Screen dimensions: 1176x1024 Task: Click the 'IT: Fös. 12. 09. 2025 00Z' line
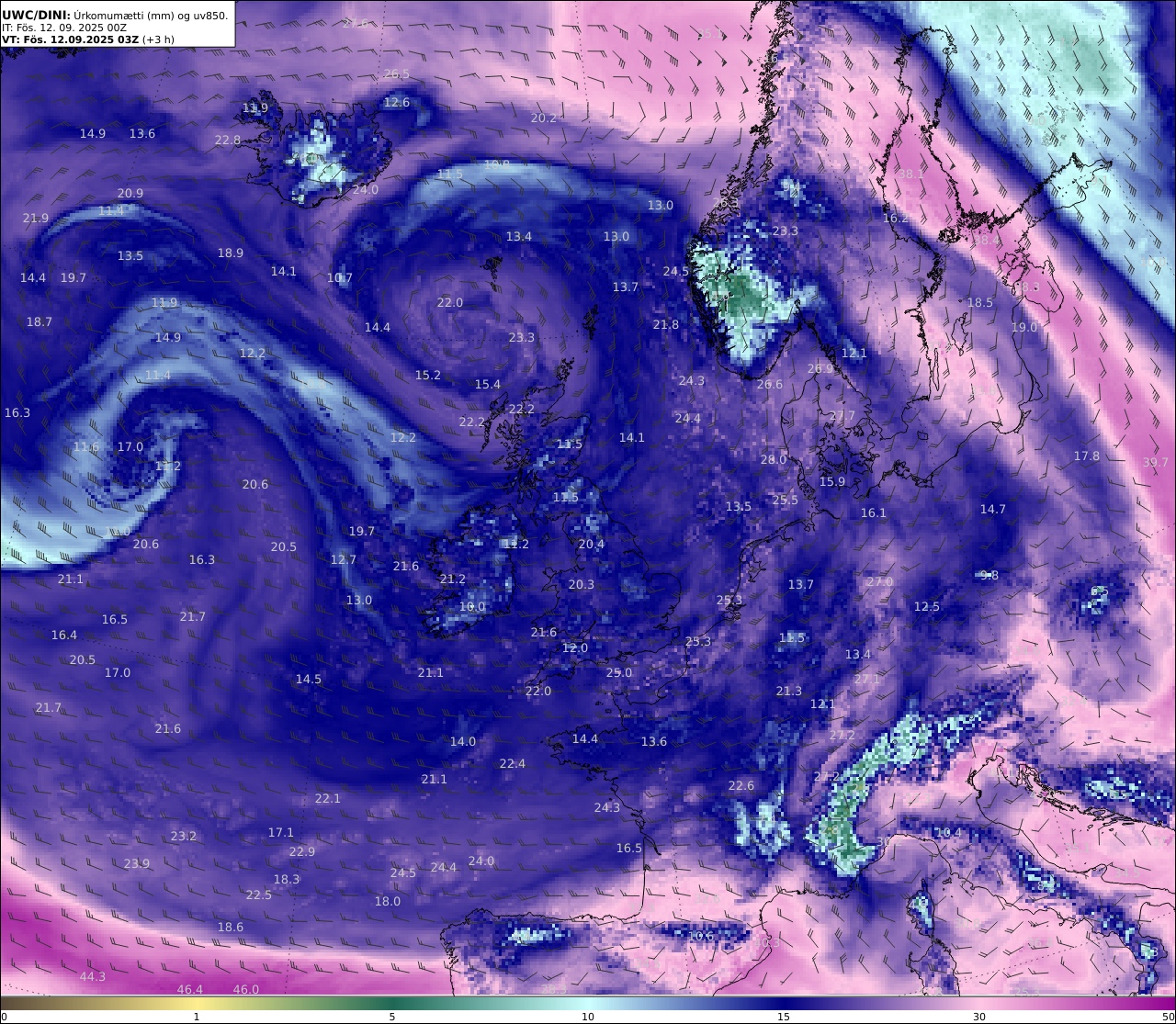pyautogui.click(x=63, y=28)
